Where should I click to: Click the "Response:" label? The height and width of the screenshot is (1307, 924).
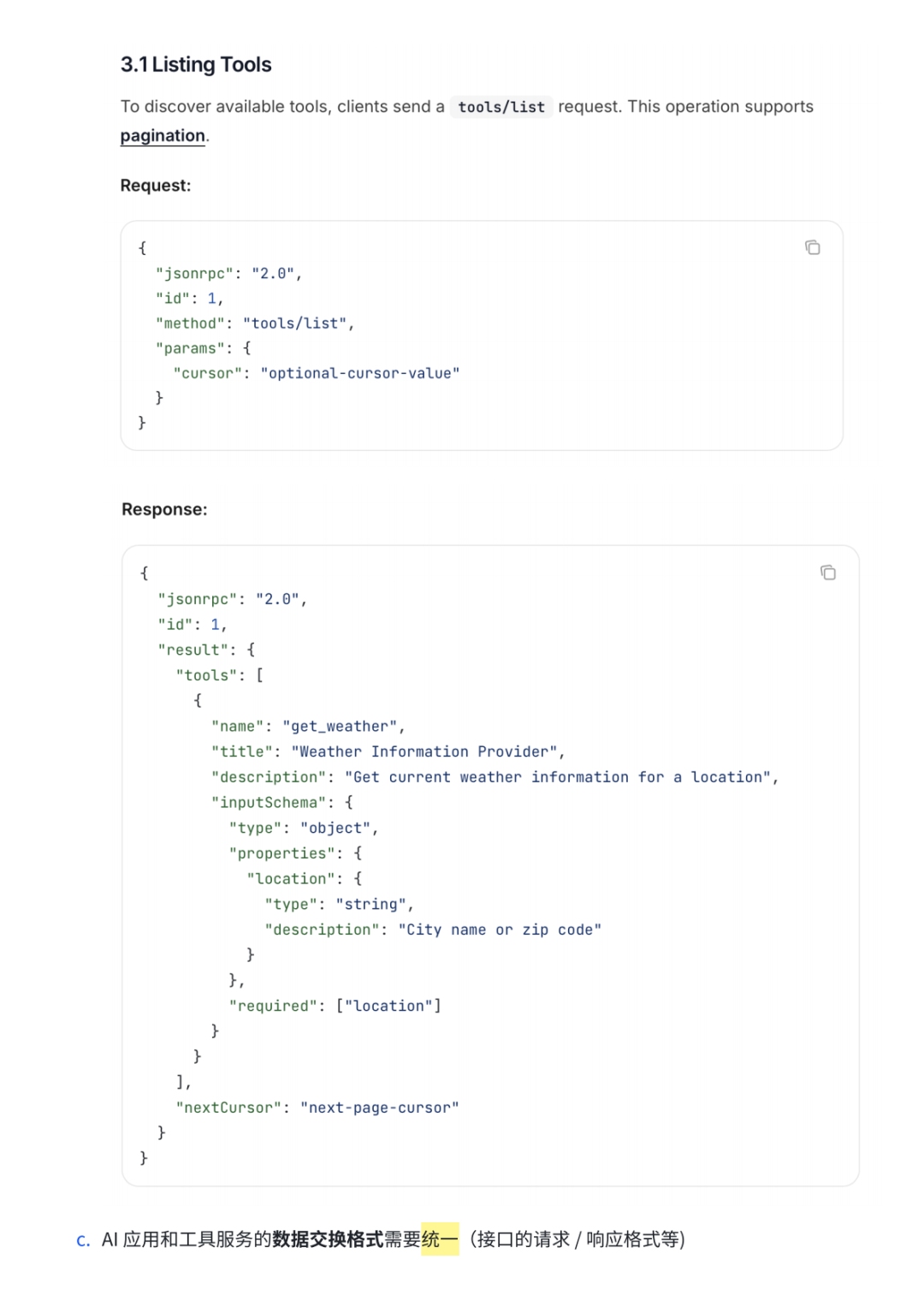click(x=164, y=509)
